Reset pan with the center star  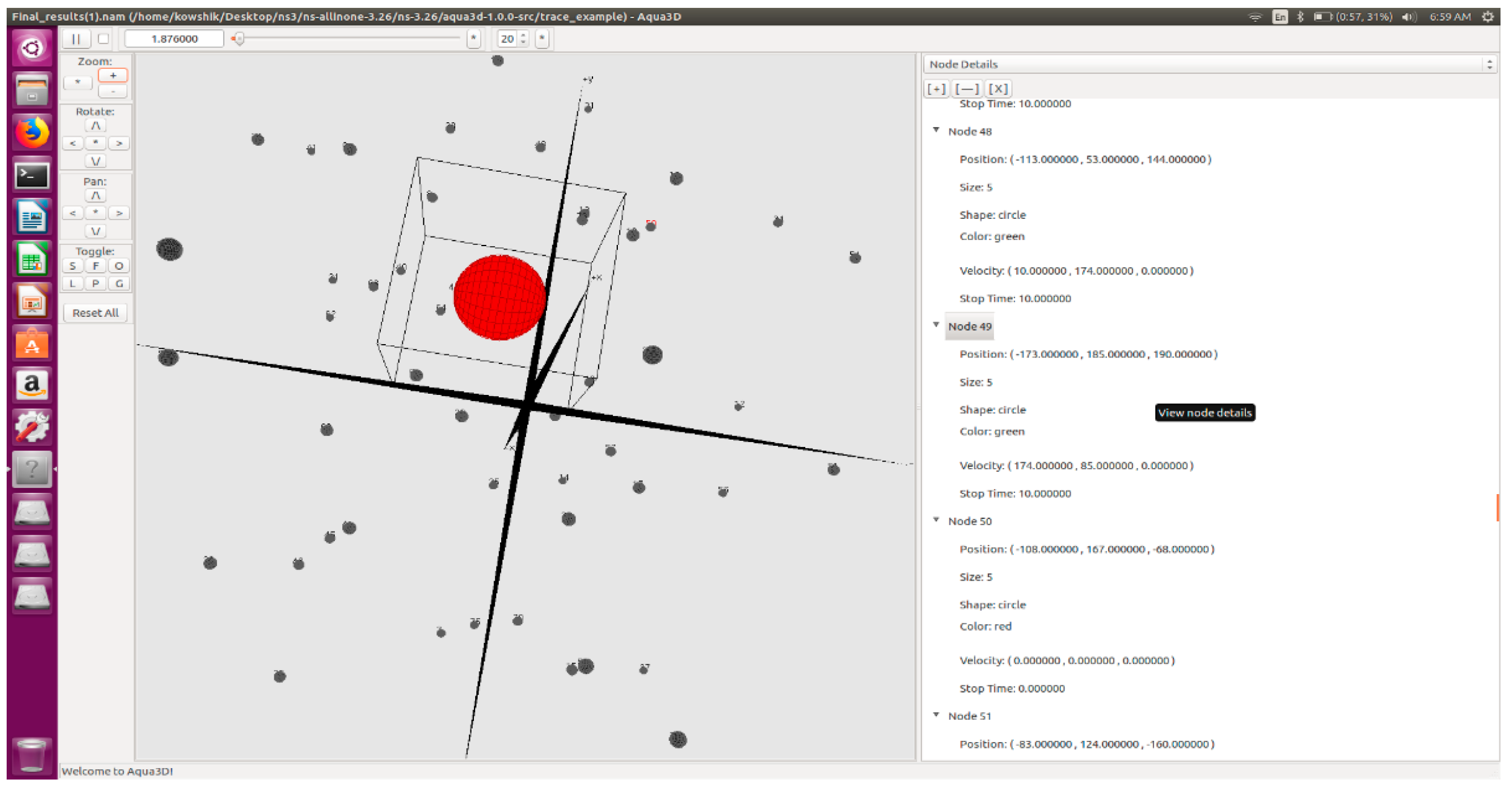click(x=96, y=213)
